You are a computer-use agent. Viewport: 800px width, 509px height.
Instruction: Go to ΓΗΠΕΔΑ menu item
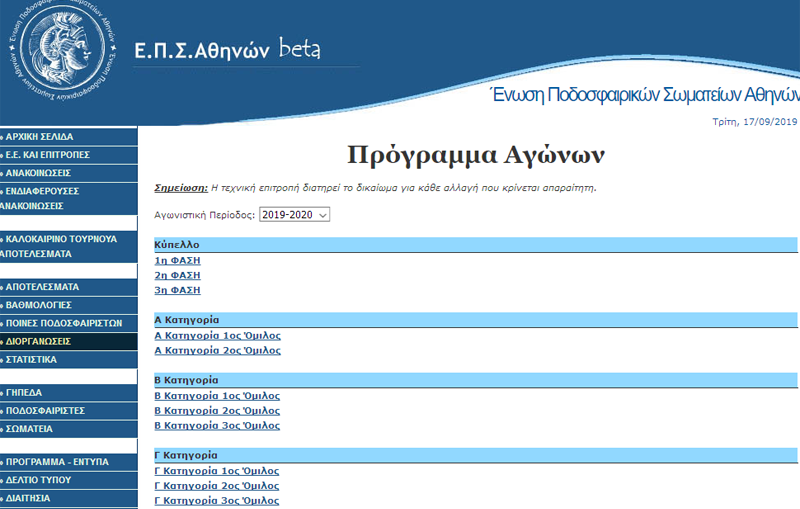pyautogui.click(x=68, y=393)
